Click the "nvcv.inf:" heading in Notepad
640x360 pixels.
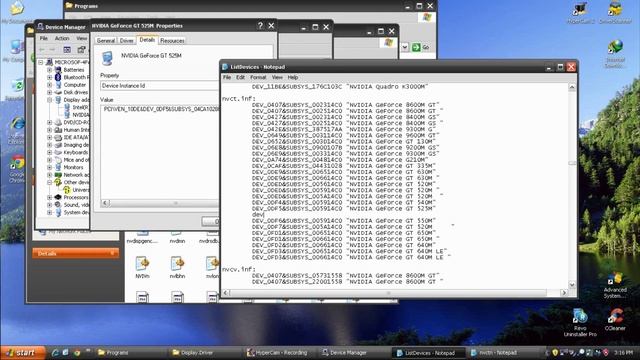click(239, 269)
